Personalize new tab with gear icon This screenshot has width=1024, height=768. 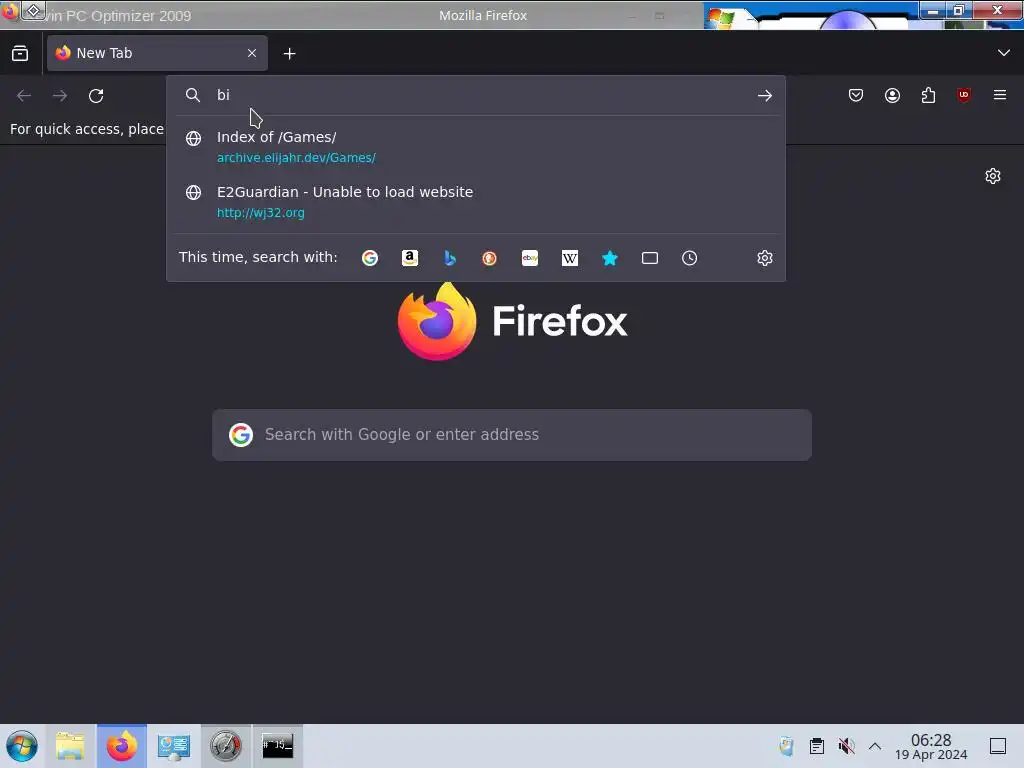click(x=993, y=176)
